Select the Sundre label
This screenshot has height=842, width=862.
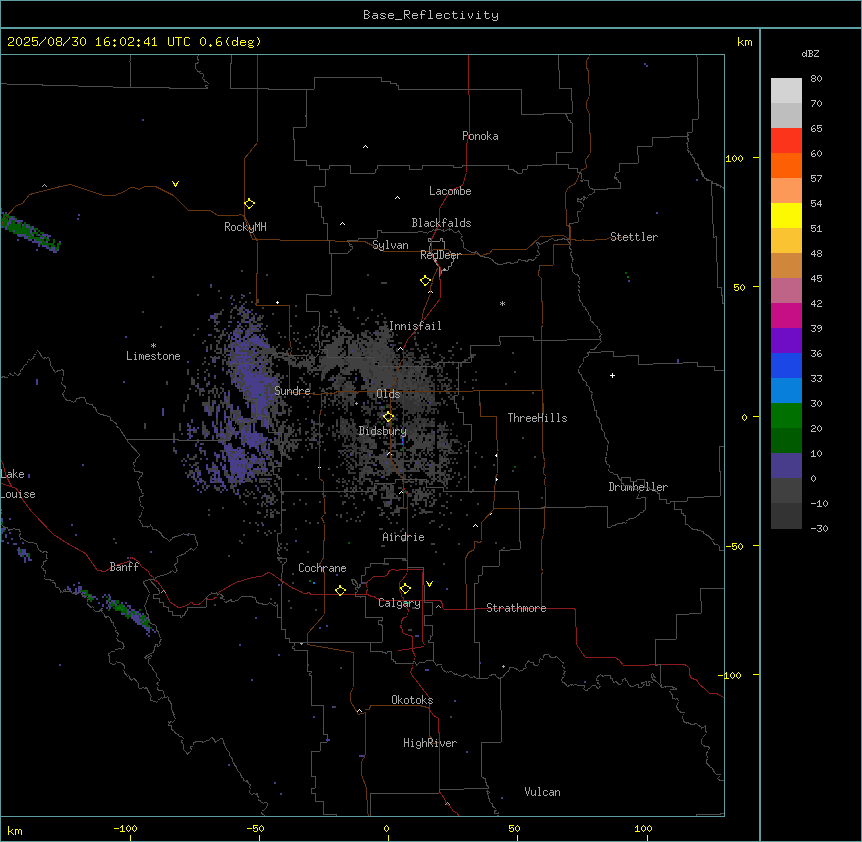[x=292, y=391]
